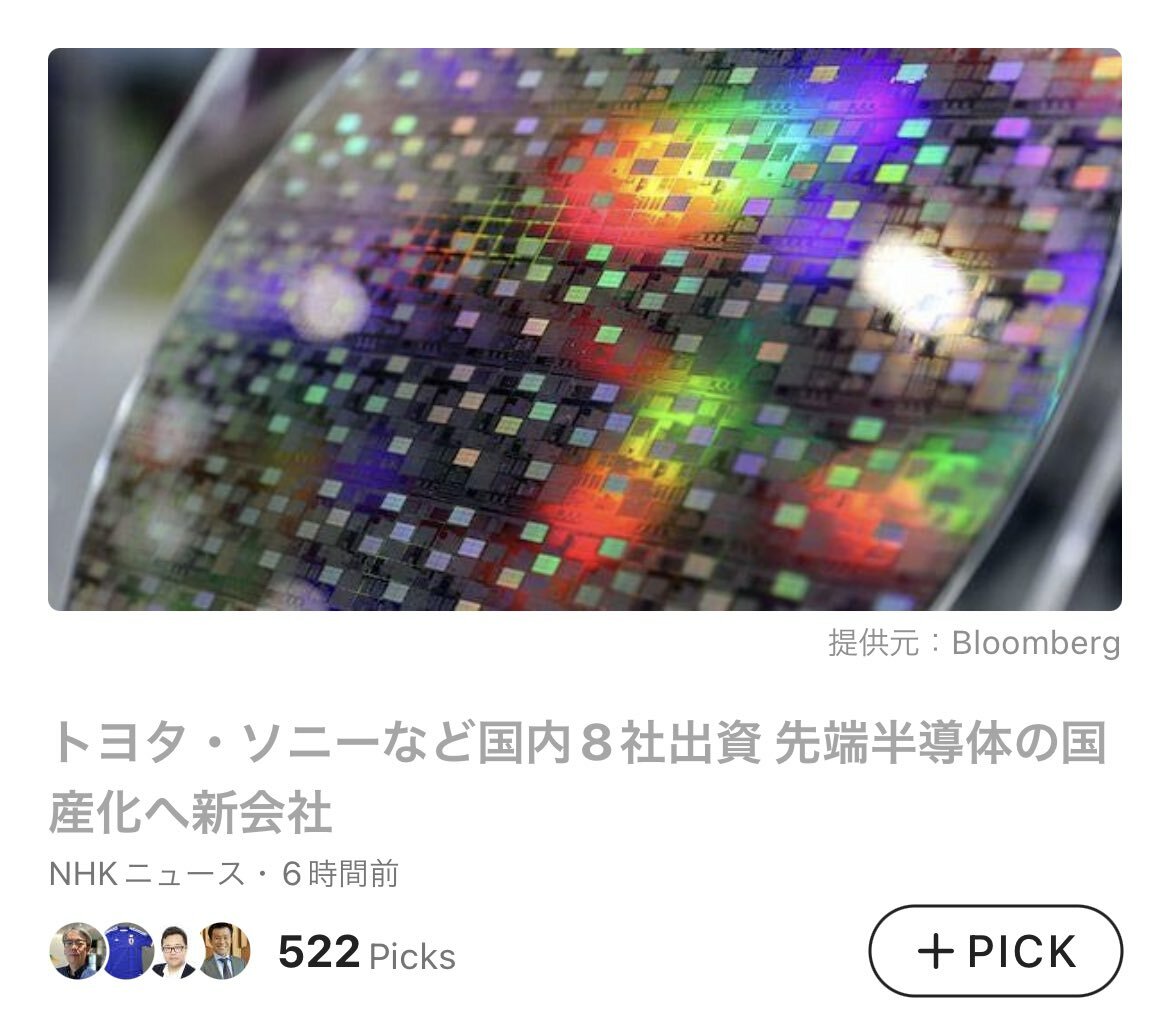Screen dimensions: 1170x1024
Task: Open the third picker avatar with black glasses
Action: coord(174,951)
